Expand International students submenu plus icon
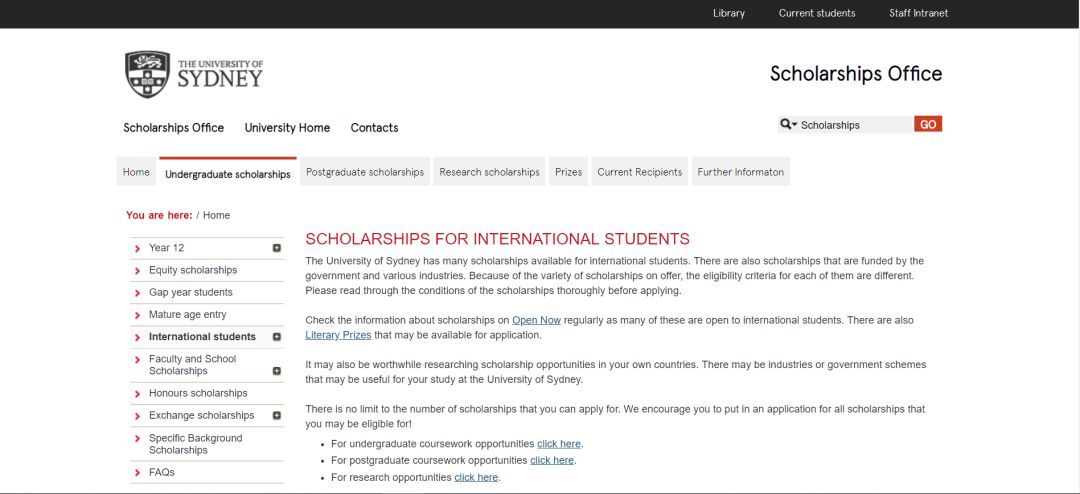This screenshot has height=494, width=1080. (277, 337)
